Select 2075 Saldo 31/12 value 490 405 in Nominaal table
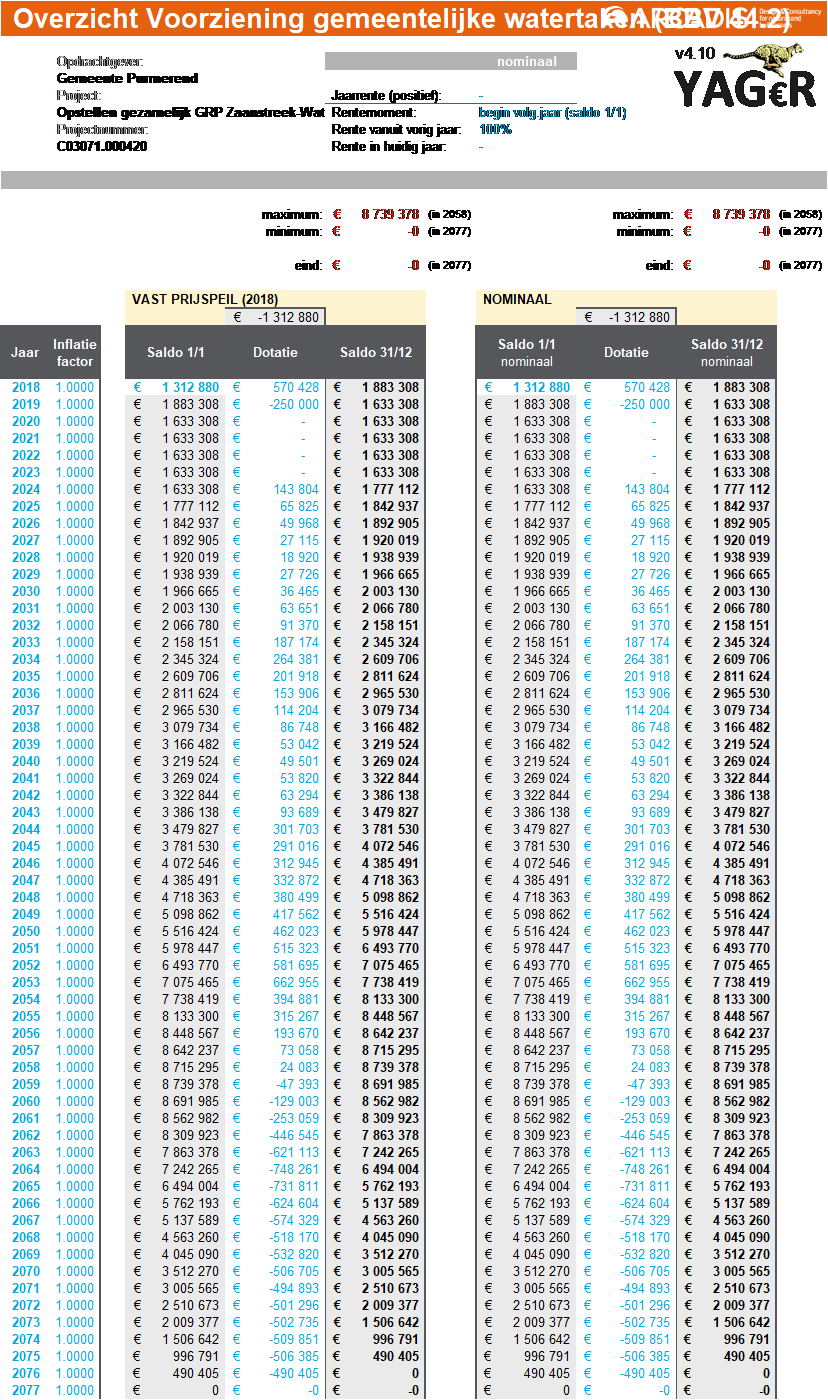Screen dimensions: 828x1400 coord(746,1356)
